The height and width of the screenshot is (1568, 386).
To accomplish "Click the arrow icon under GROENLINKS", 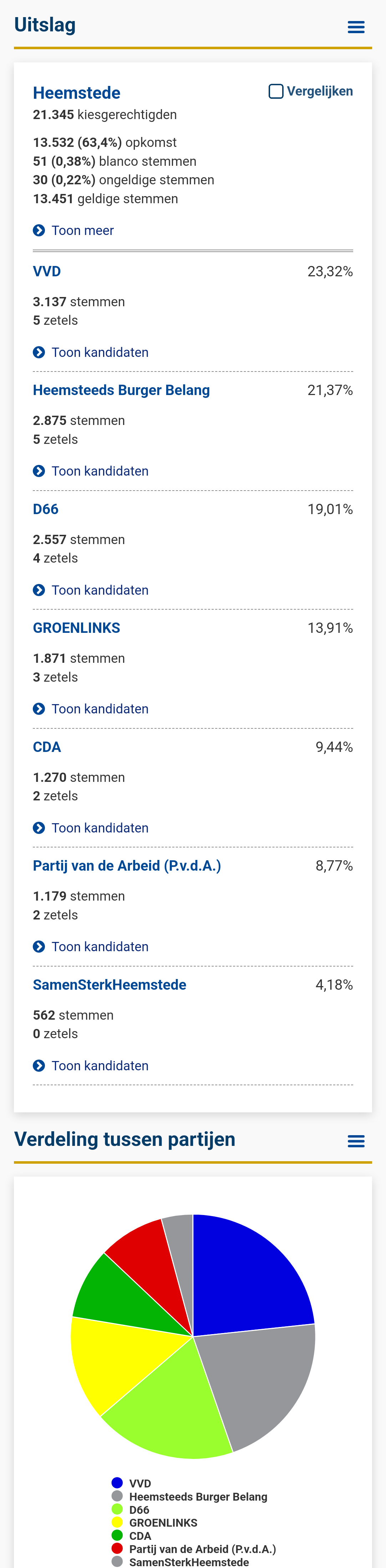I will coord(39,708).
